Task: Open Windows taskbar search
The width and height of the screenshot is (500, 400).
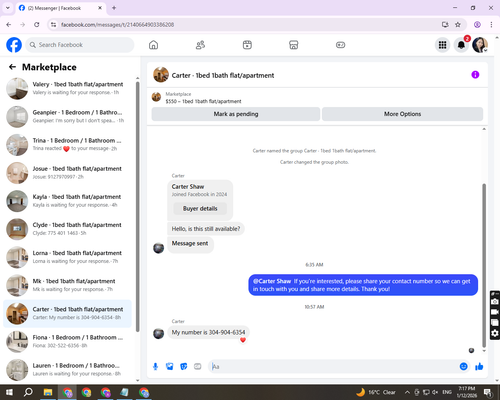Action: coord(28,392)
